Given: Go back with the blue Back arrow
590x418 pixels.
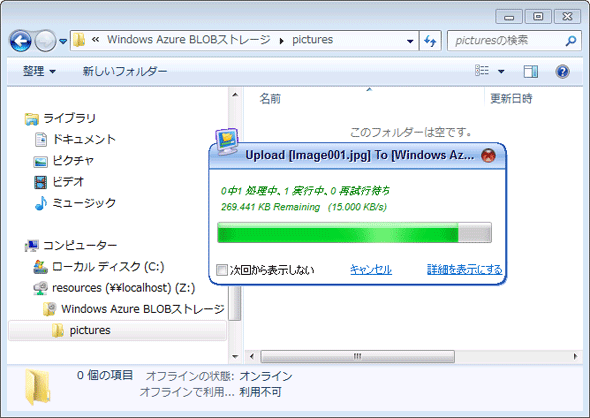Looking at the screenshot, I should [x=21, y=41].
